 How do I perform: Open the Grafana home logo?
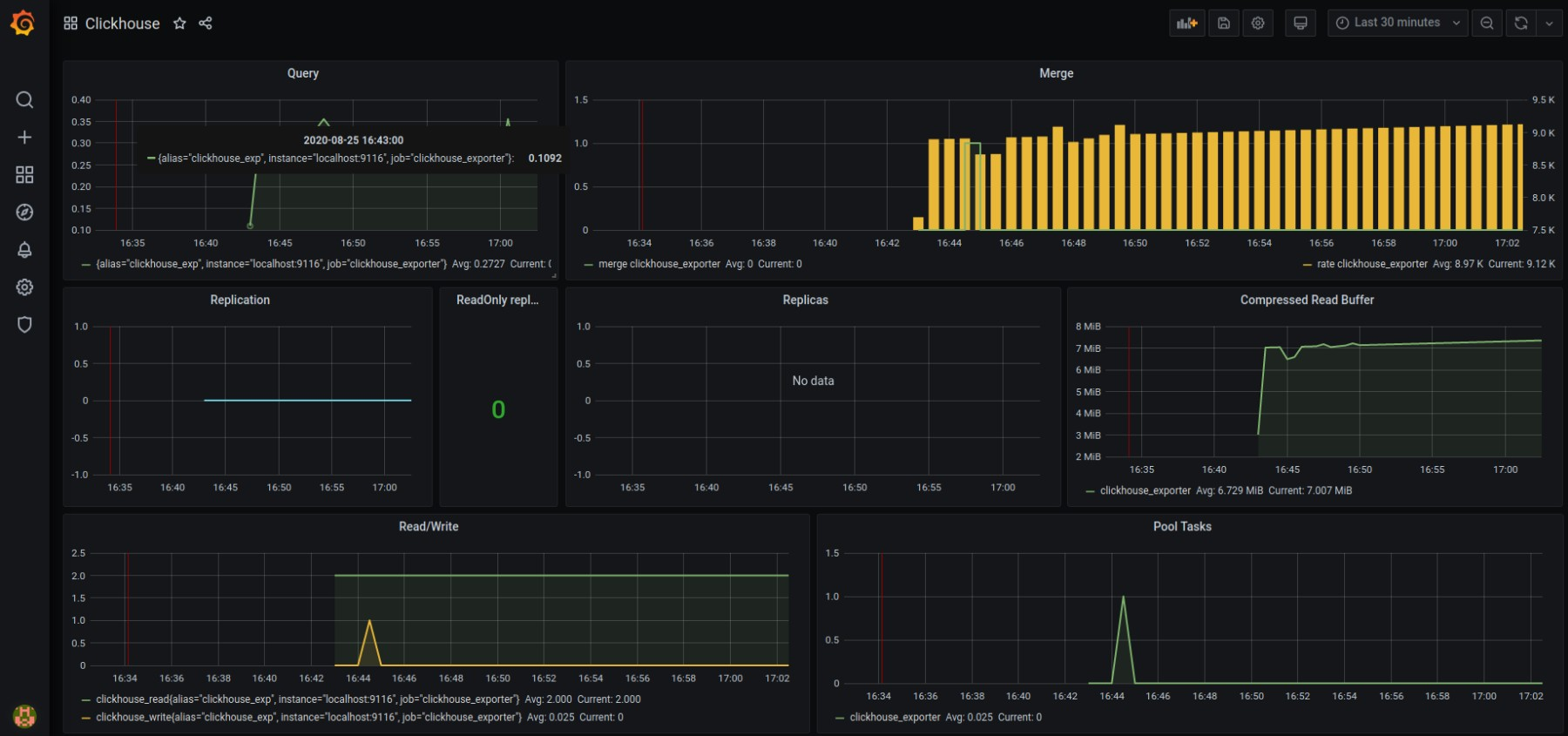pos(24,24)
